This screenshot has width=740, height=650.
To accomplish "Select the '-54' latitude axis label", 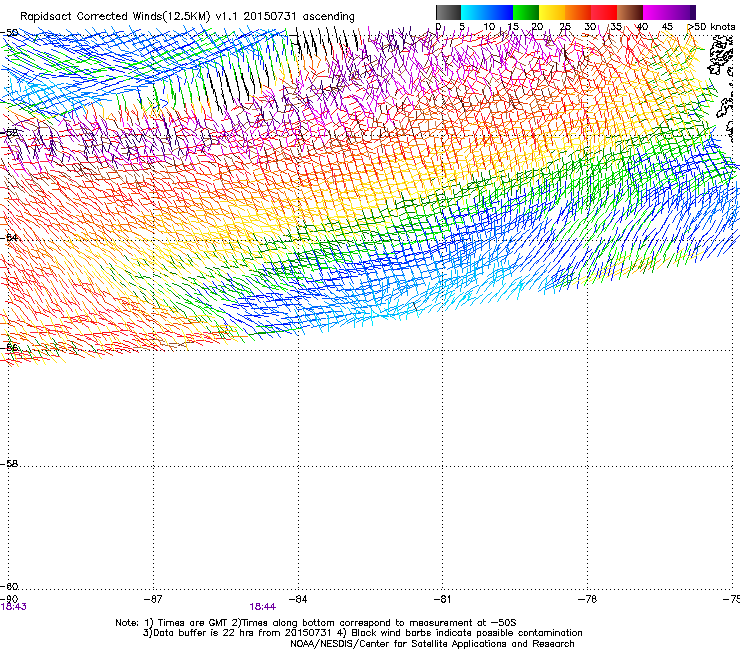I will pos(9,238).
